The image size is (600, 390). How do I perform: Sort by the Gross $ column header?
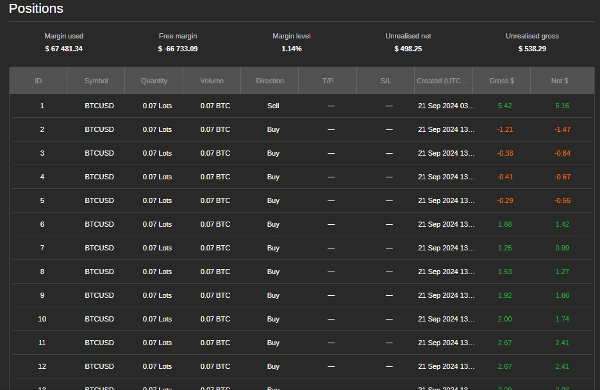tap(502, 81)
